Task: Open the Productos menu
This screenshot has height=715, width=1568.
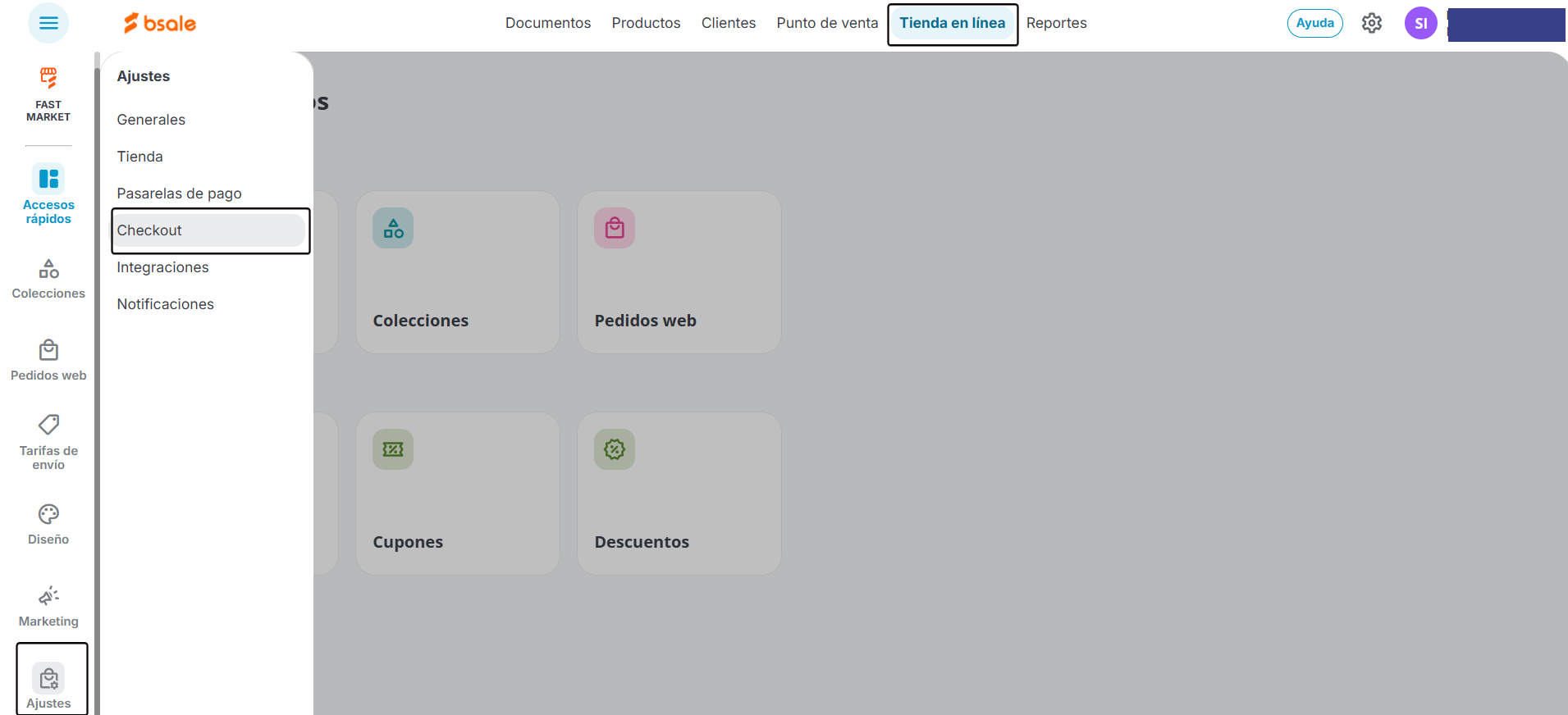Action: [646, 23]
